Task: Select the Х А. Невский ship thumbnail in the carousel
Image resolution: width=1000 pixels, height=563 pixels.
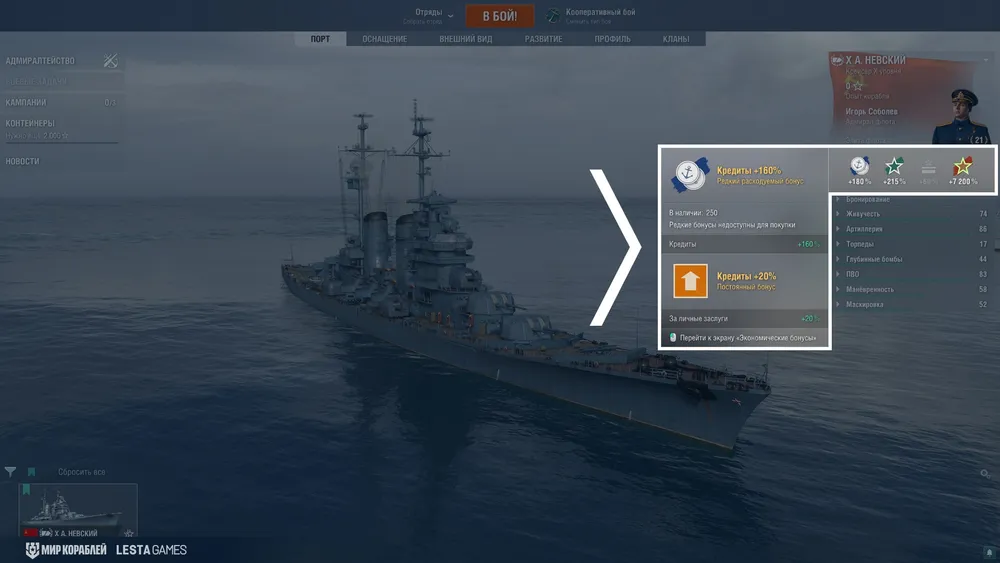Action: coord(78,510)
